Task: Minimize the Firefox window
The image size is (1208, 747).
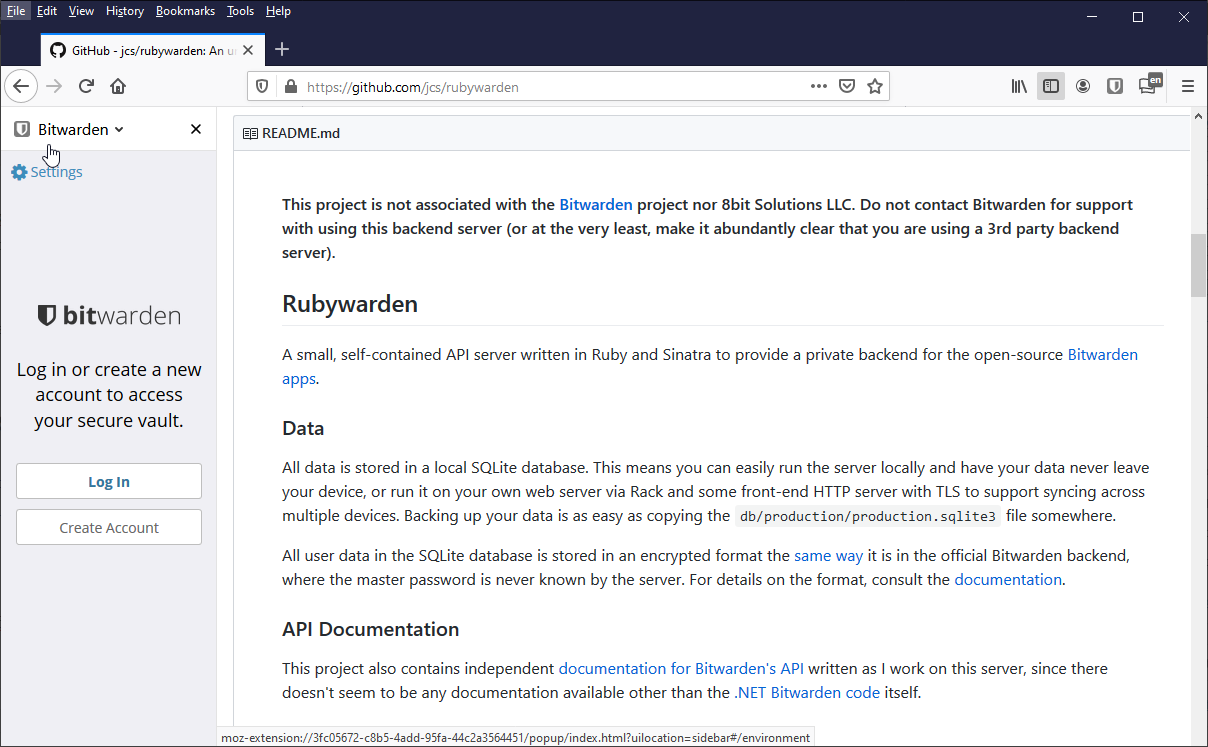Action: click(1092, 17)
